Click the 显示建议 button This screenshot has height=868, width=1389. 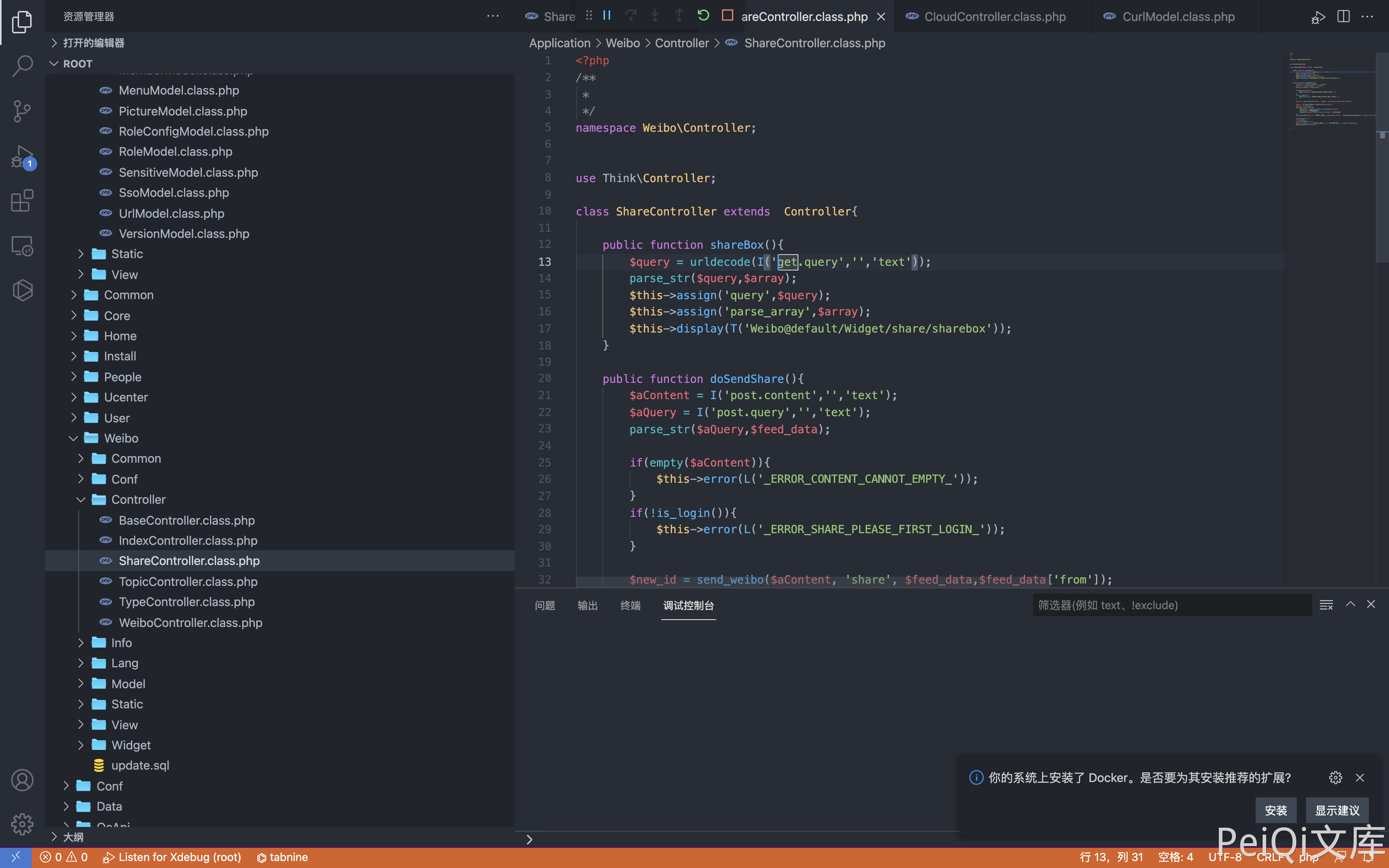point(1337,810)
